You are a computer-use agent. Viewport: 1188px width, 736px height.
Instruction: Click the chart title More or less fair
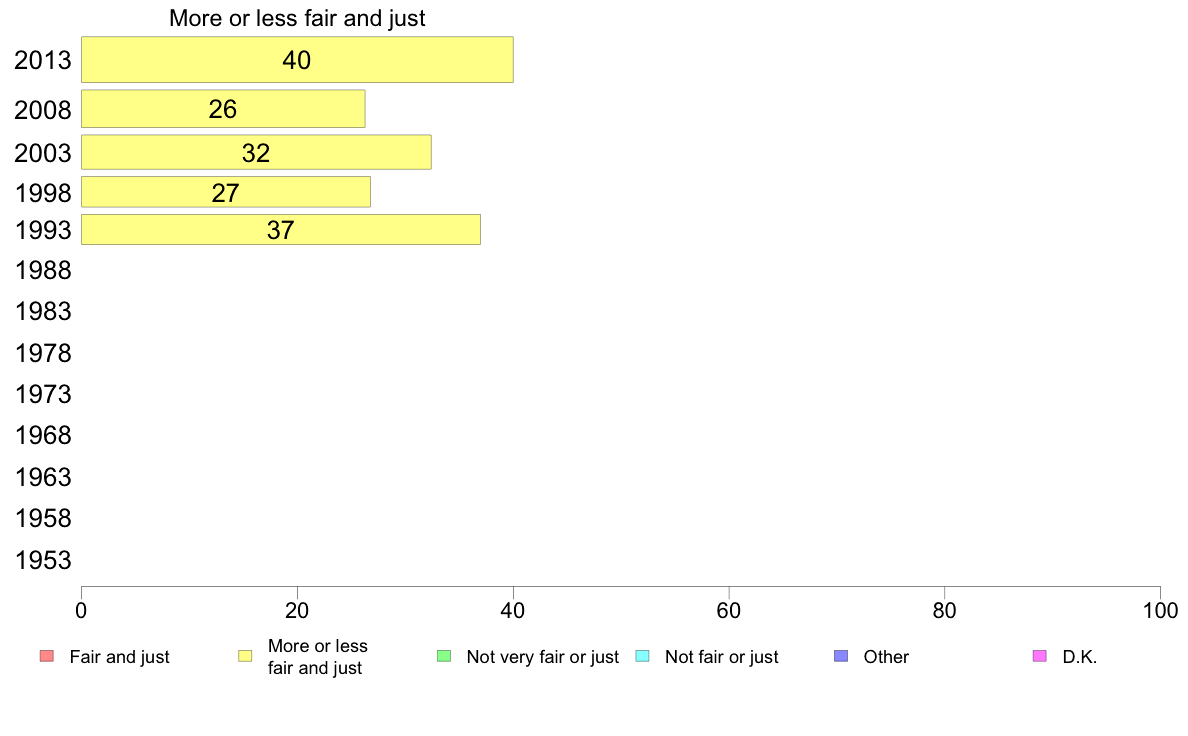(x=297, y=18)
